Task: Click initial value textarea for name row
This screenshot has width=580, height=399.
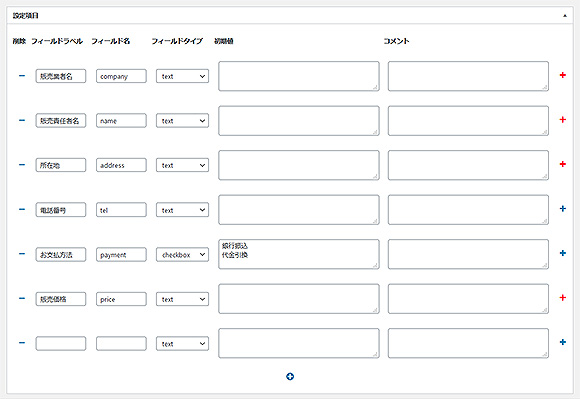Action: pyautogui.click(x=299, y=121)
